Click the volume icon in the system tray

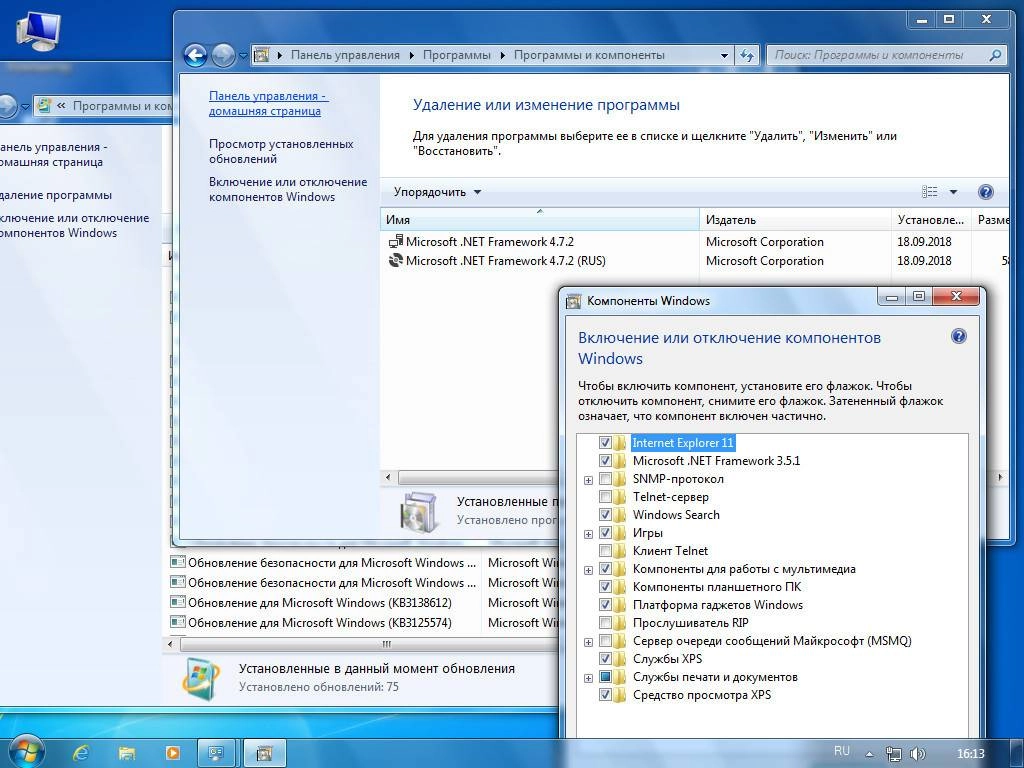pyautogui.click(x=918, y=754)
